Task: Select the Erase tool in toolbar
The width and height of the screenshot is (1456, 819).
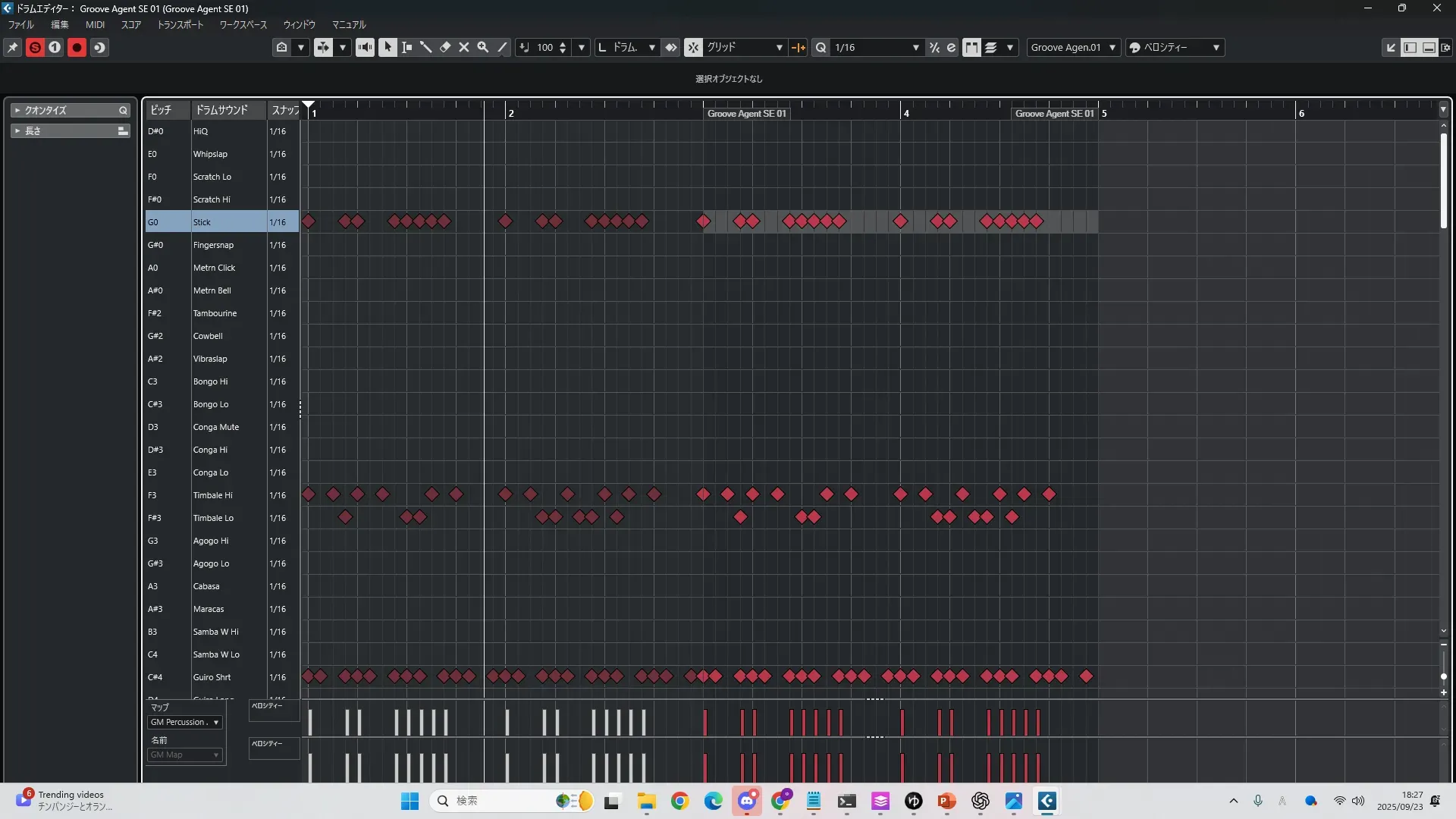Action: (445, 47)
